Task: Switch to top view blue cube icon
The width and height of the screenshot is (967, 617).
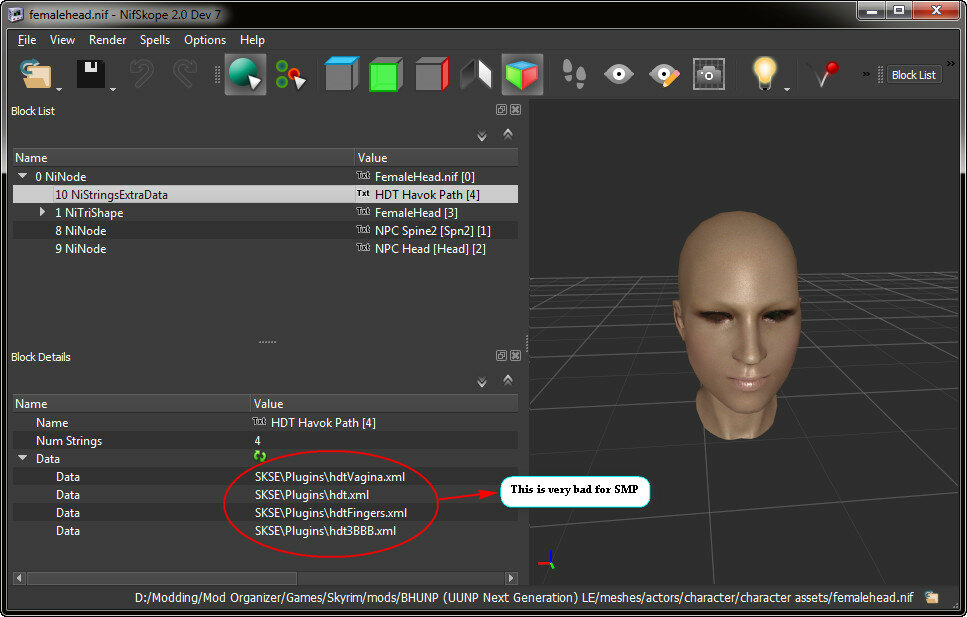Action: point(342,74)
